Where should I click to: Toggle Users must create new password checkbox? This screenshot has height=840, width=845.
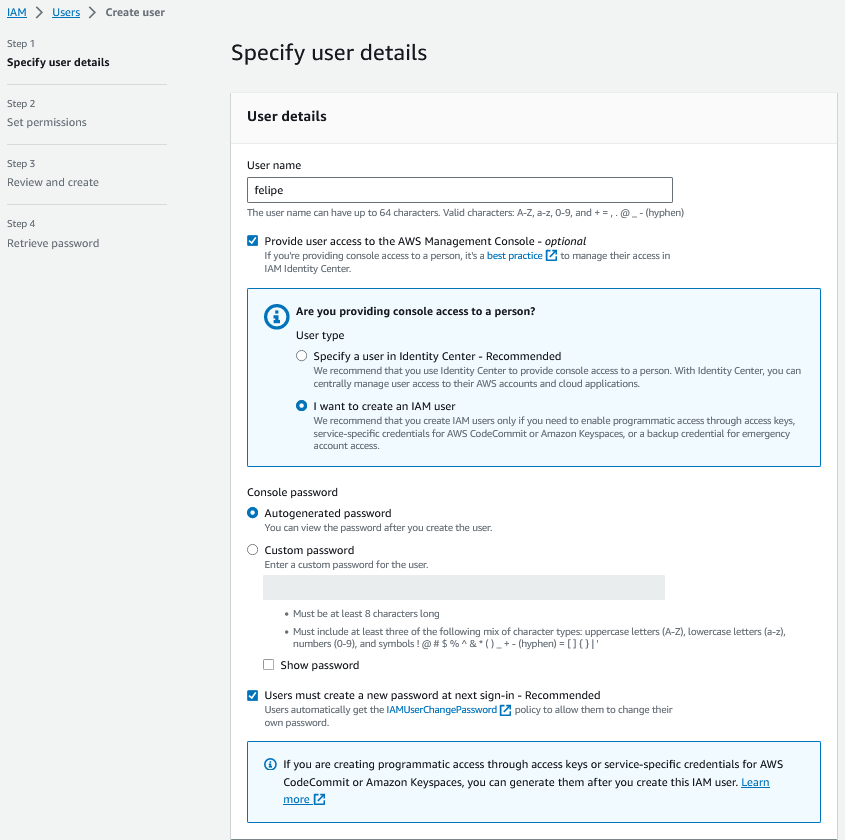(x=252, y=695)
